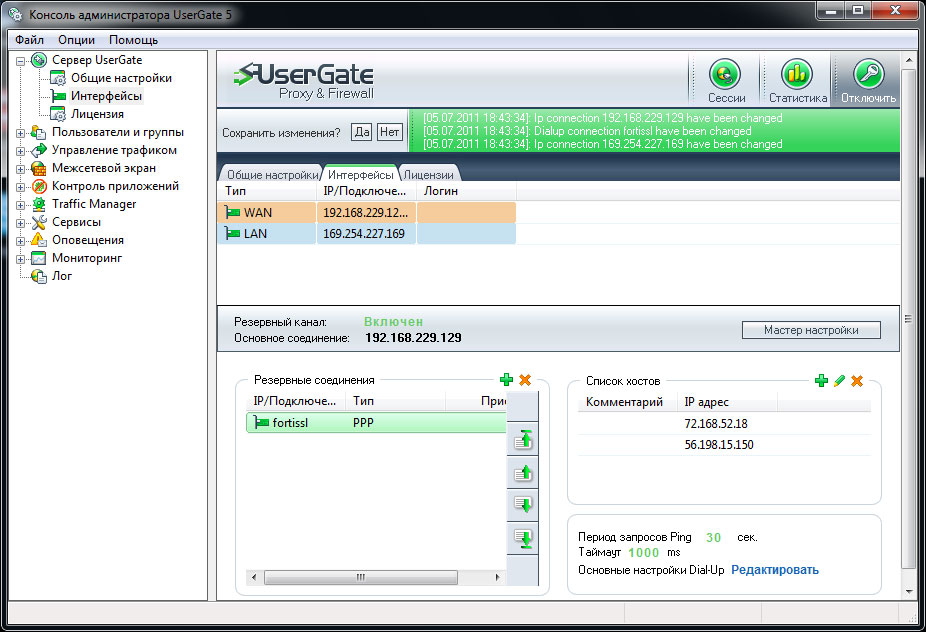Confirm saving changes with Да

click(361, 132)
